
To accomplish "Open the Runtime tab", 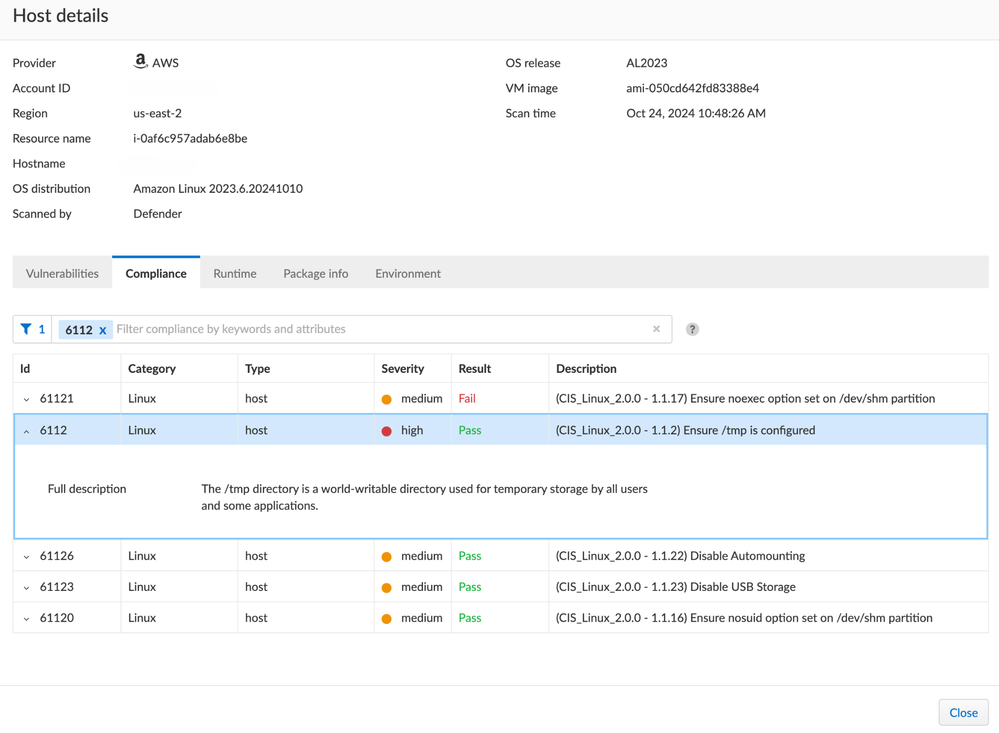I will pos(235,273).
